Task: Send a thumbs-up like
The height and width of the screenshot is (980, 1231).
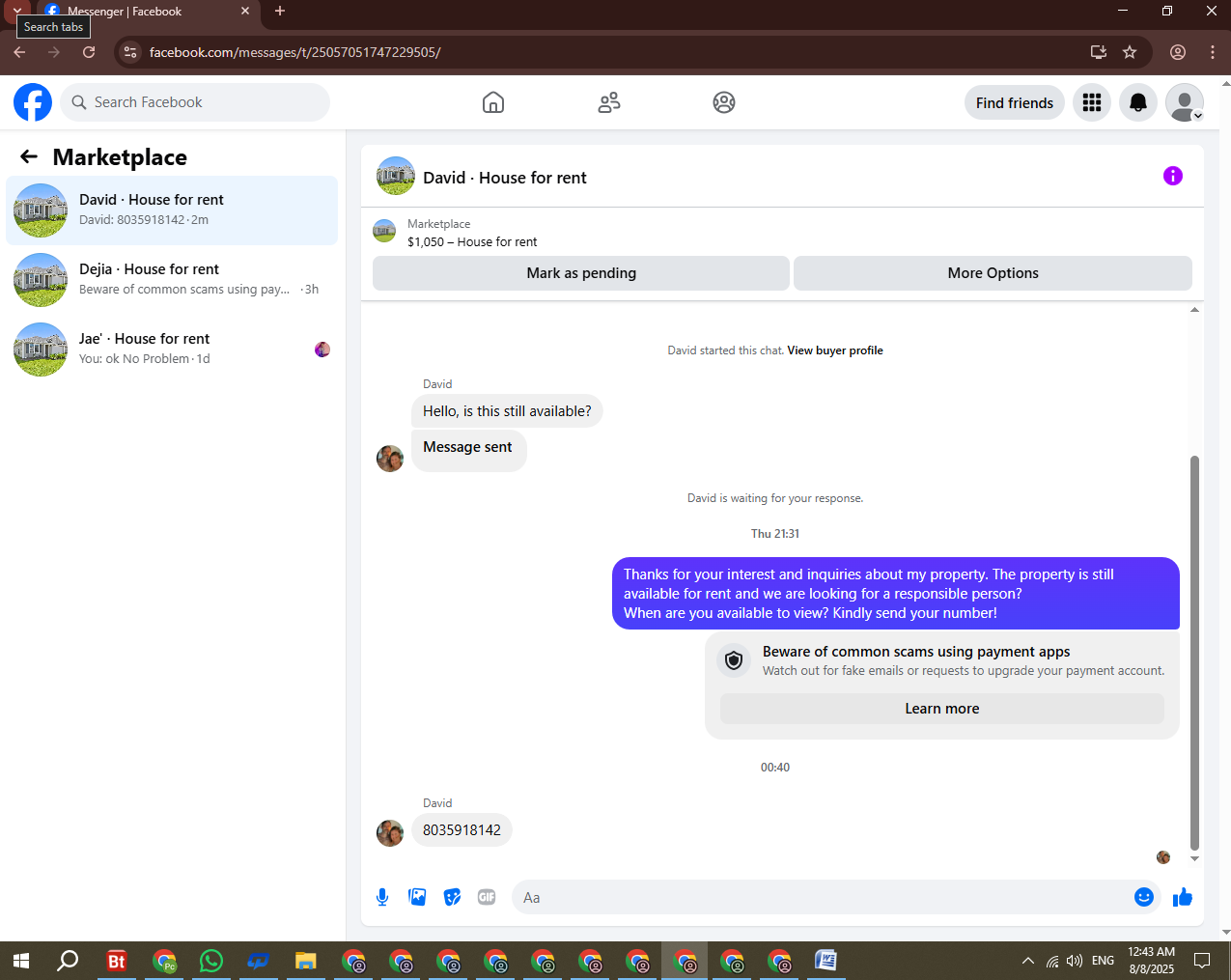Action: [x=1183, y=897]
